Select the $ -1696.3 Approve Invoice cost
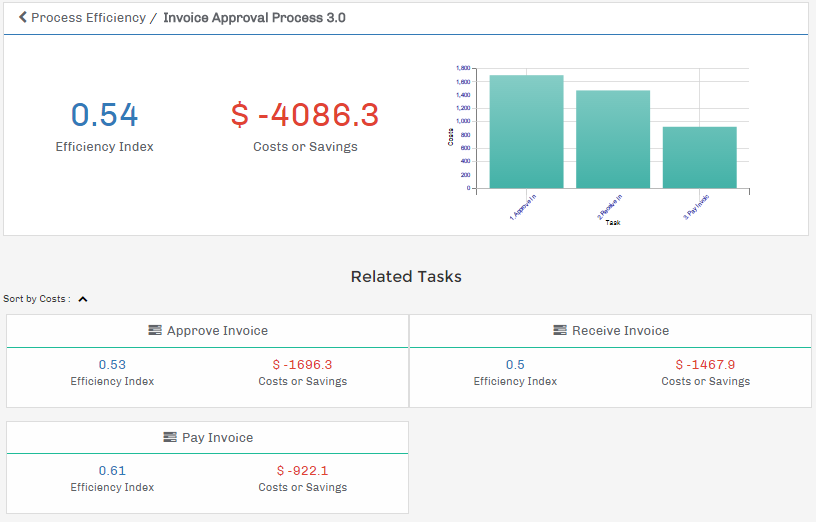The image size is (816, 522). pyautogui.click(x=302, y=365)
